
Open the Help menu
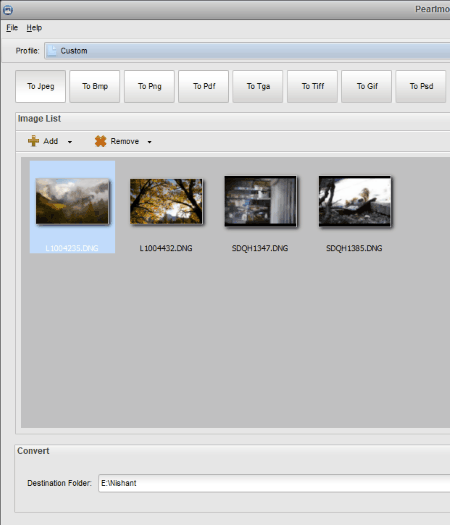click(34, 28)
